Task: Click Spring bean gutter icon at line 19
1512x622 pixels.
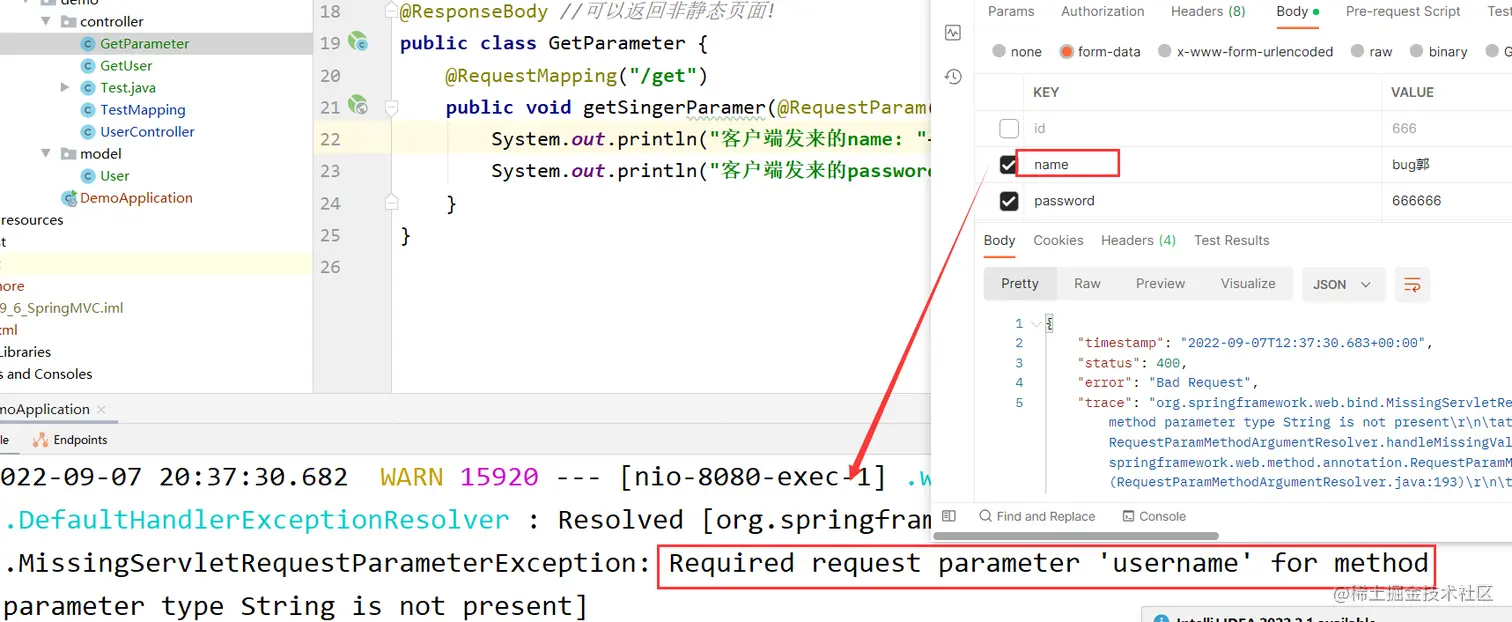Action: tap(358, 43)
